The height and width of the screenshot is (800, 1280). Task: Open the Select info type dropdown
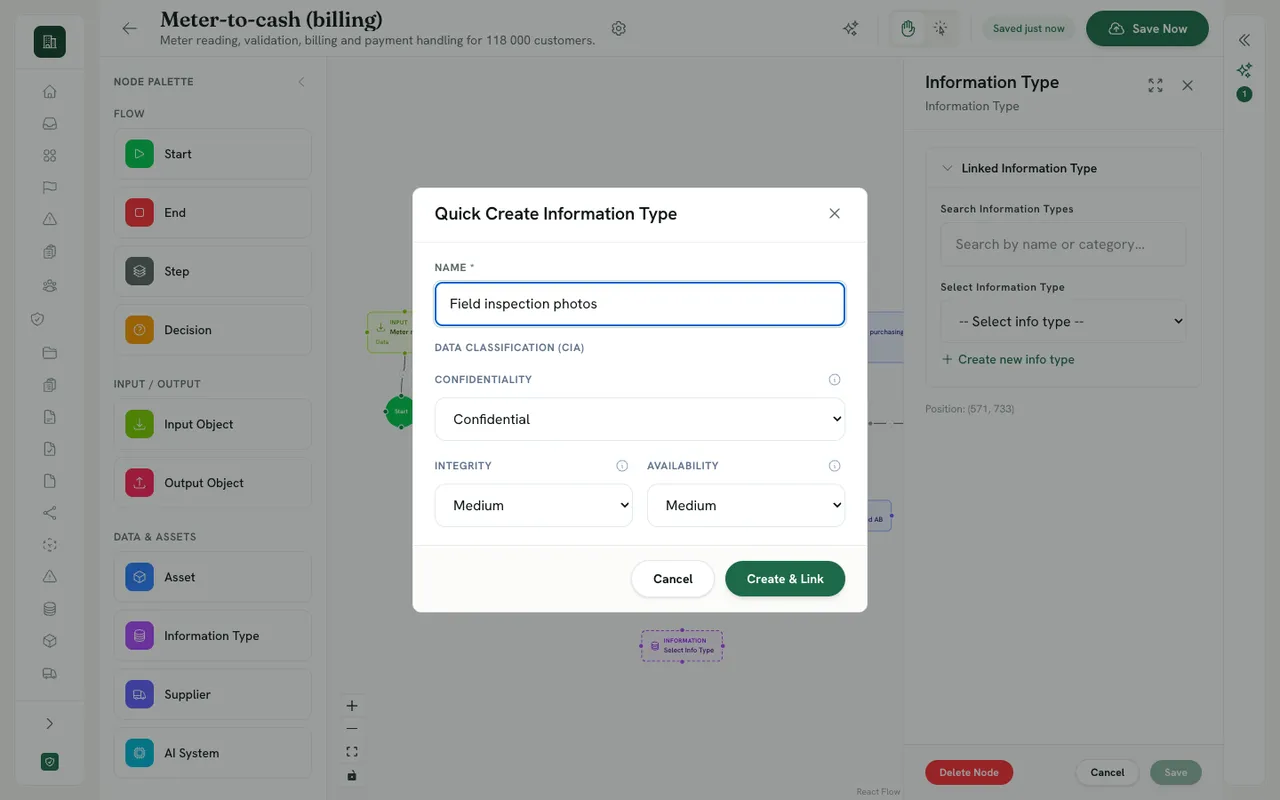1063,322
